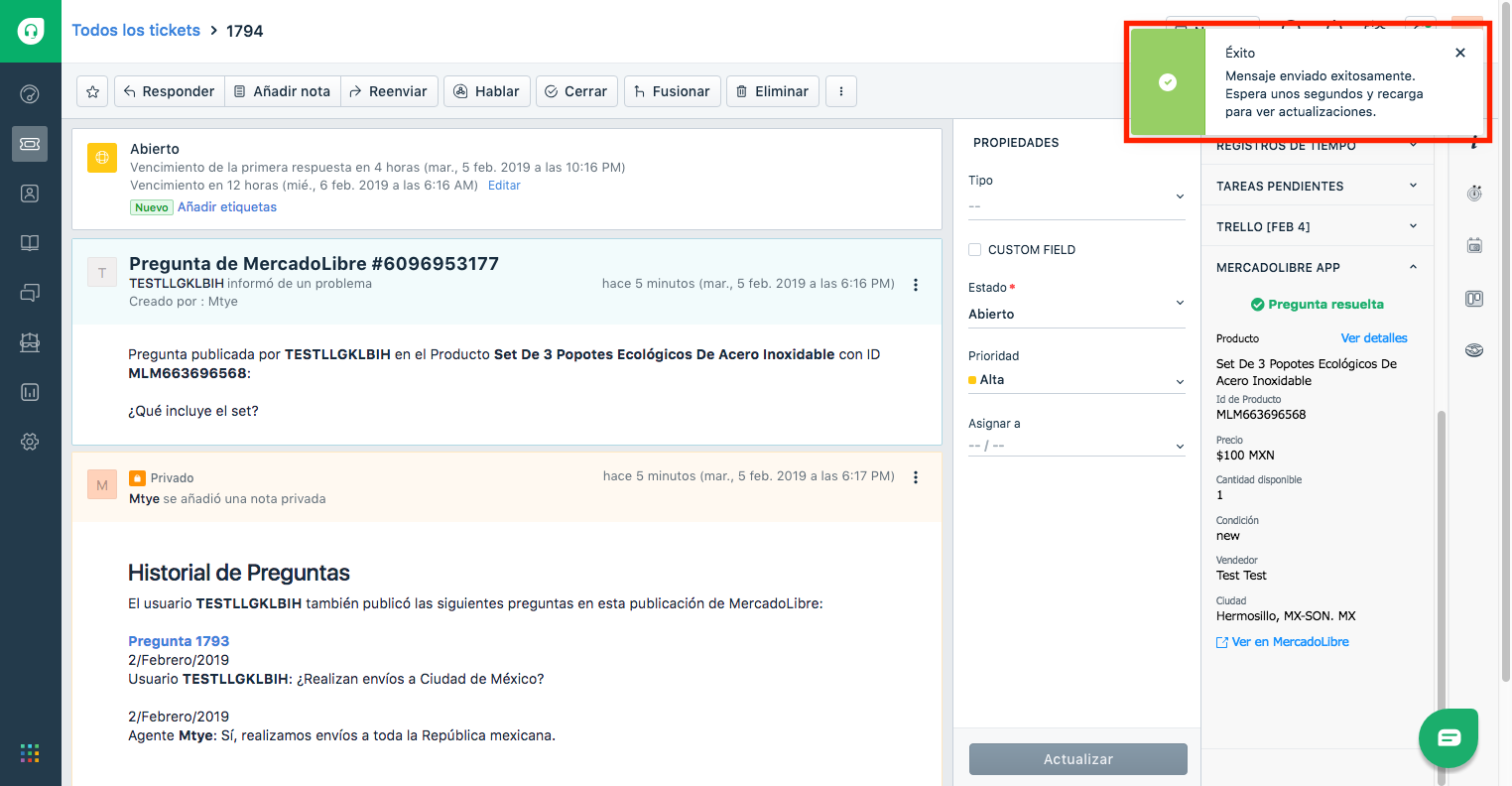The width and height of the screenshot is (1512, 786).
Task: Click Hablar button
Action: click(487, 91)
